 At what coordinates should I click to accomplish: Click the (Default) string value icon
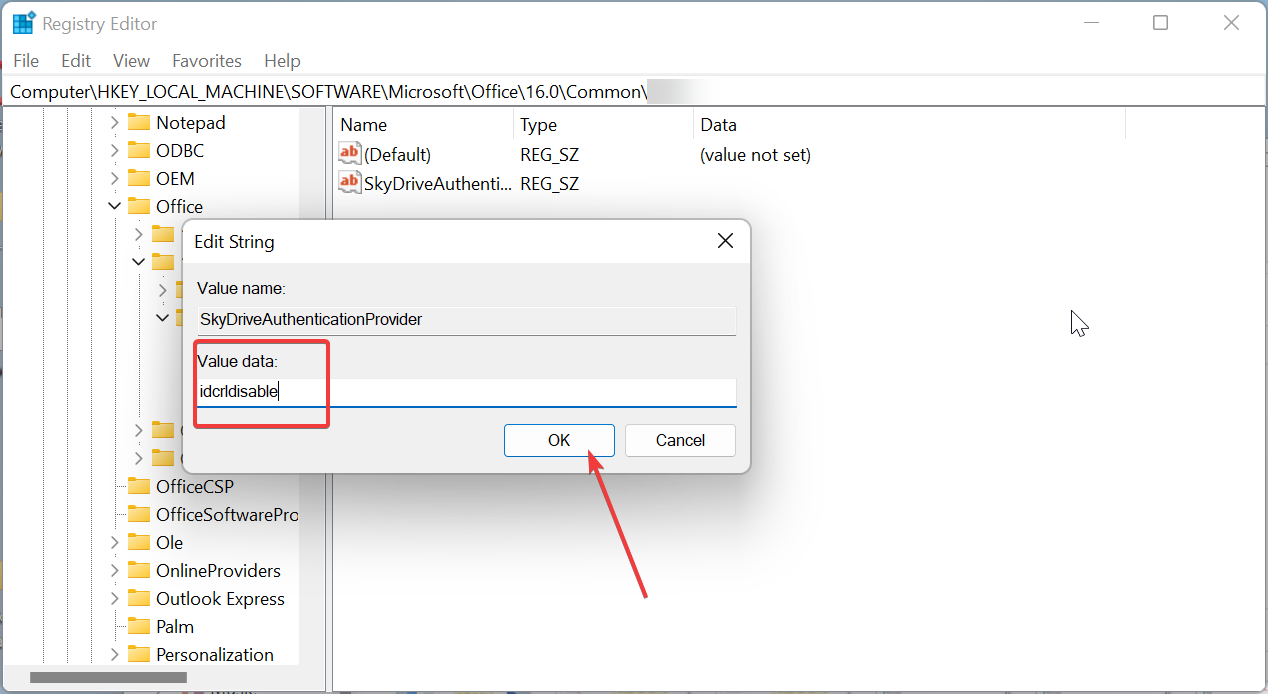(350, 154)
